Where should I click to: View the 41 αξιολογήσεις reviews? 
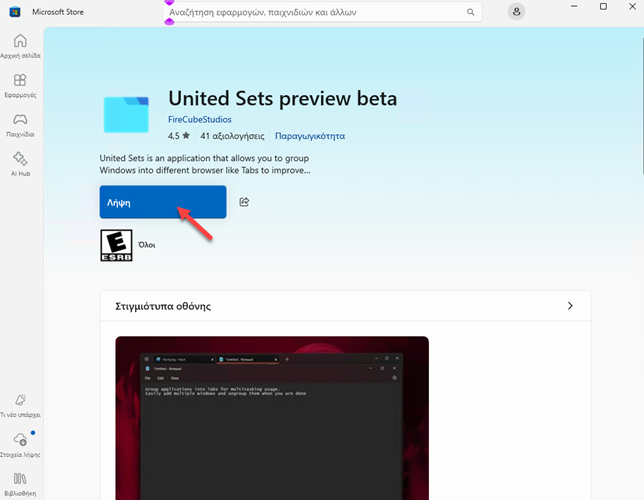232,136
